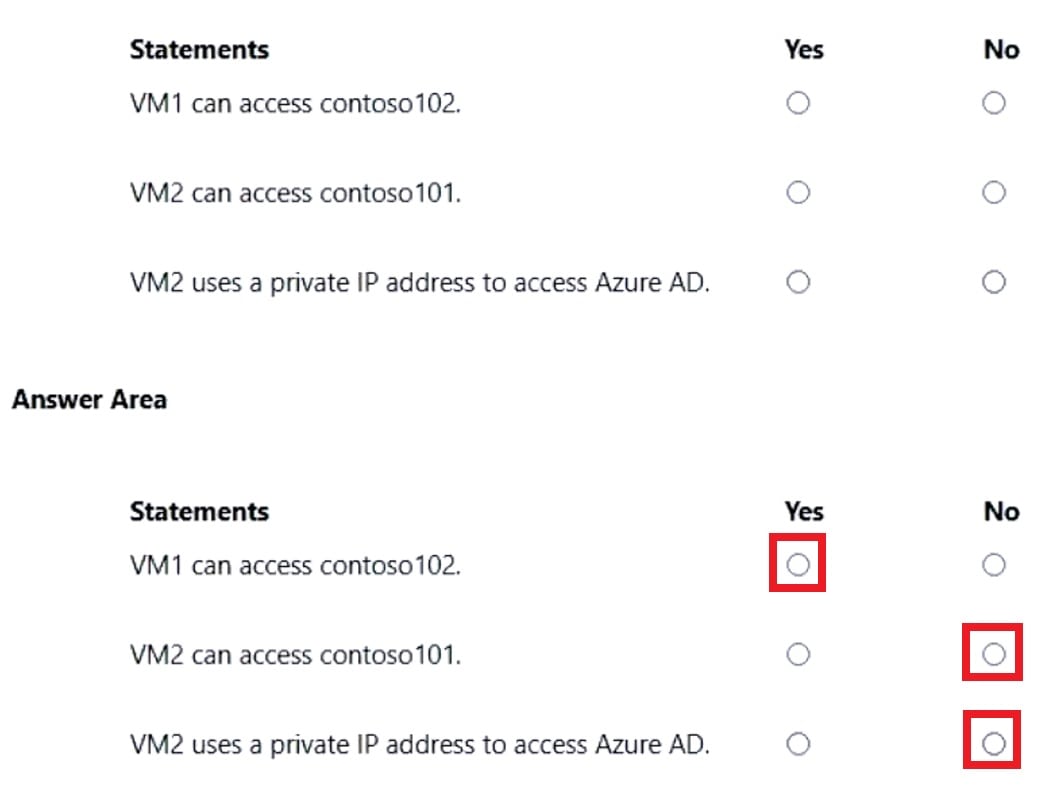1045x793 pixels.
Task: Select Yes radio for Azure AD in Answer Area
Action: pyautogui.click(x=798, y=743)
